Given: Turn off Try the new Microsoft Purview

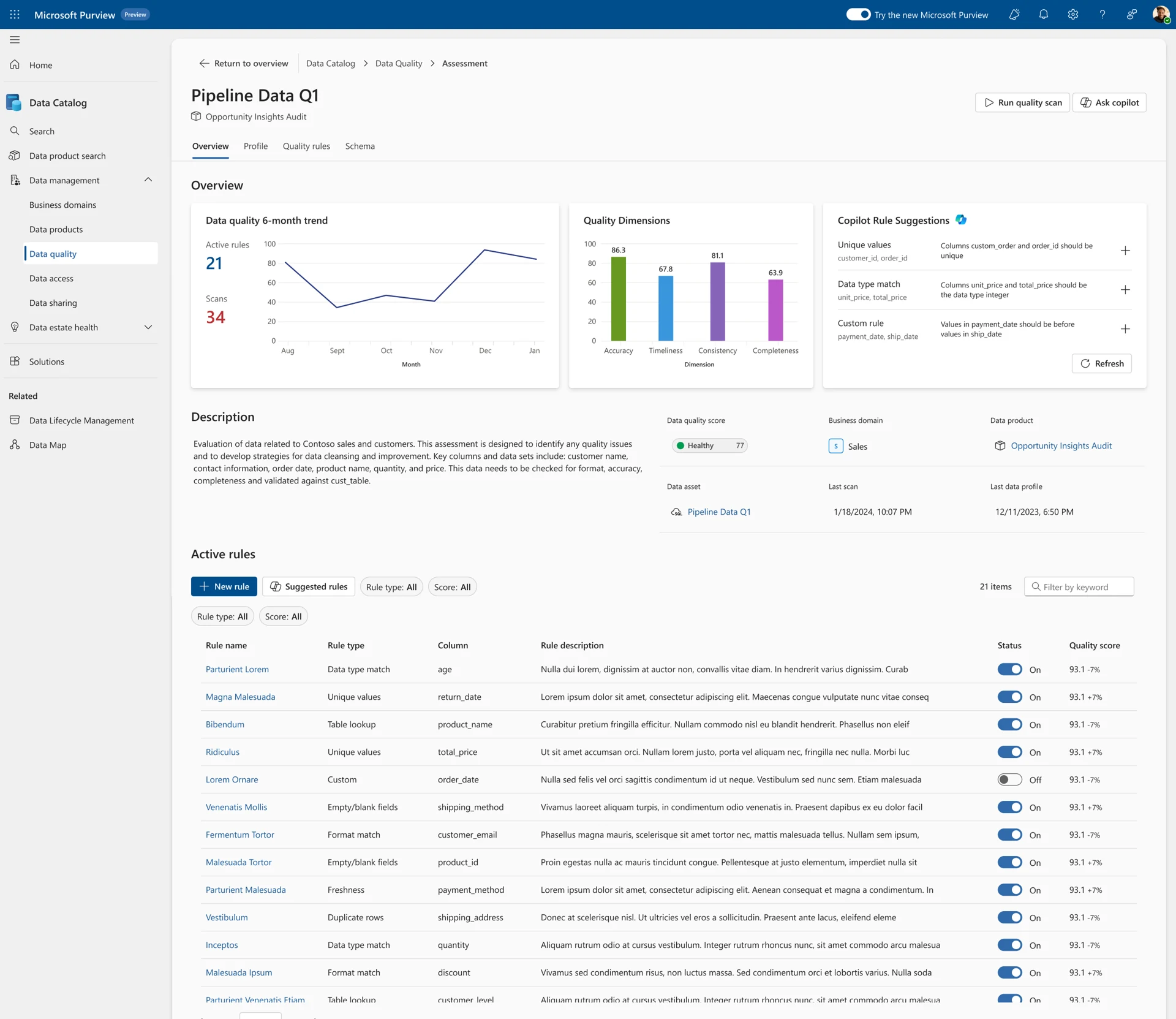Looking at the screenshot, I should tap(858, 14).
